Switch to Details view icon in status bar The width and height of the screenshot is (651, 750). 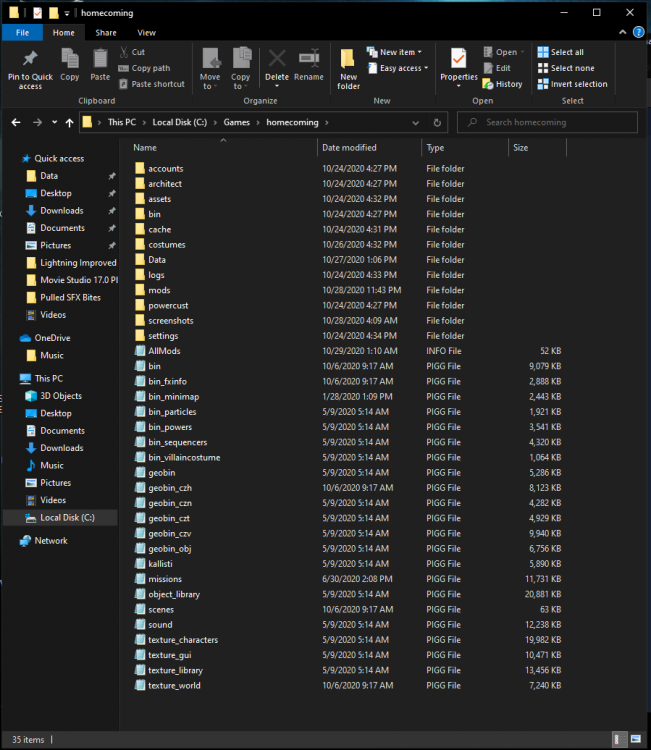(618, 739)
